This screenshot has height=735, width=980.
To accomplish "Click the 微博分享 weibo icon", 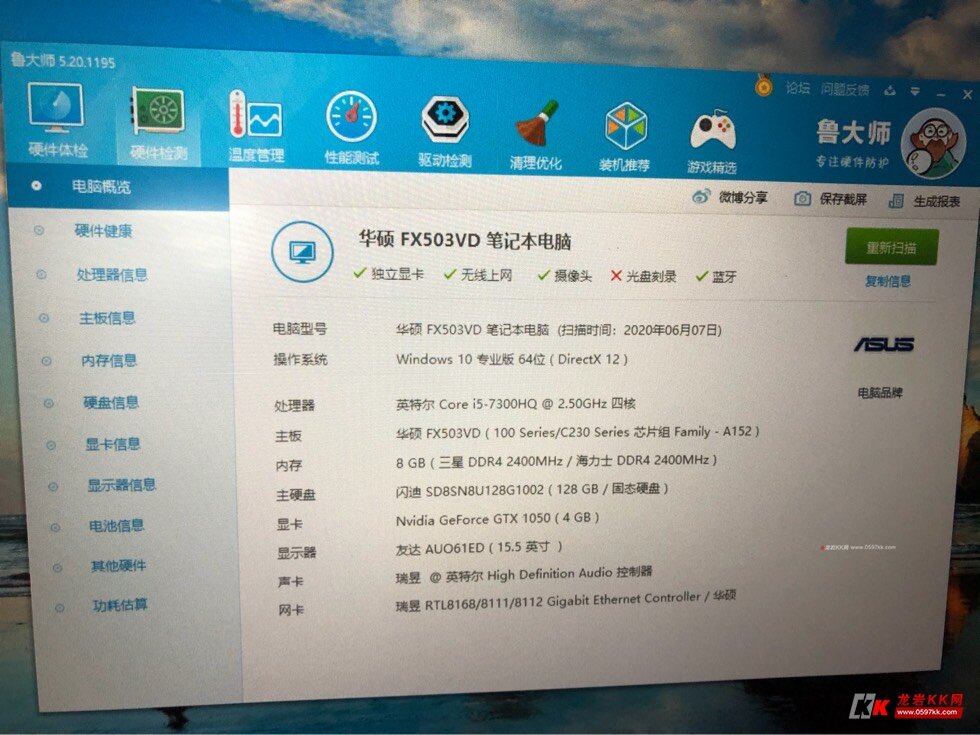I will pos(701,197).
